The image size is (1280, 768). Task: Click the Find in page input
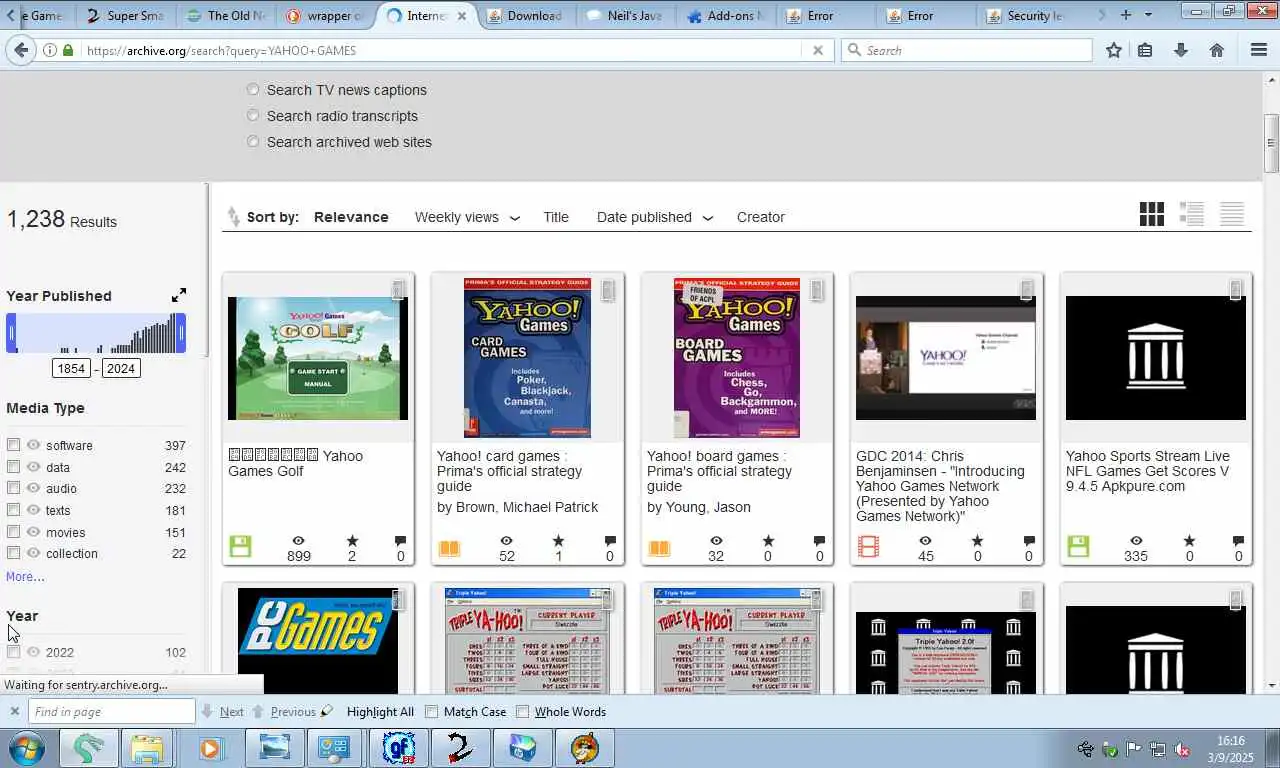[111, 712]
